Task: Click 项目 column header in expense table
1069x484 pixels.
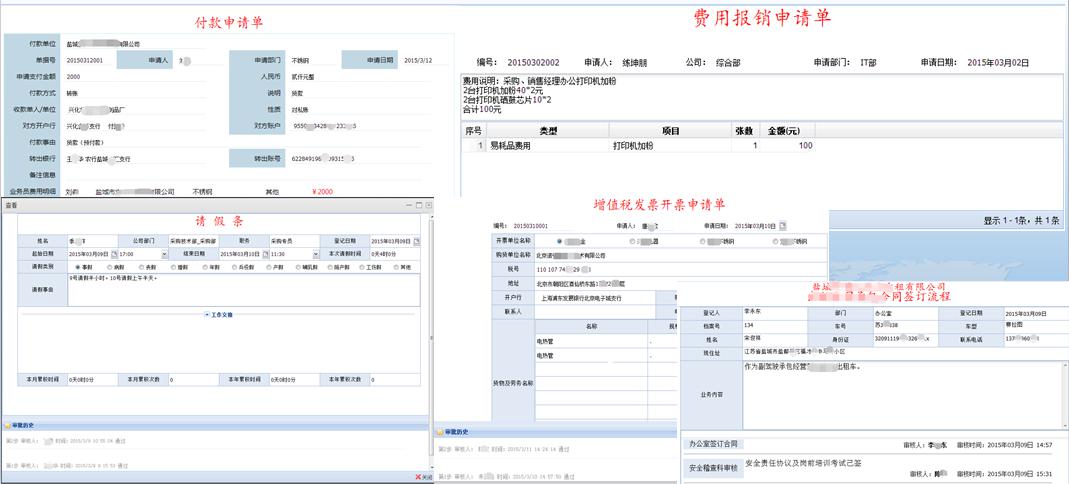Action: point(671,131)
